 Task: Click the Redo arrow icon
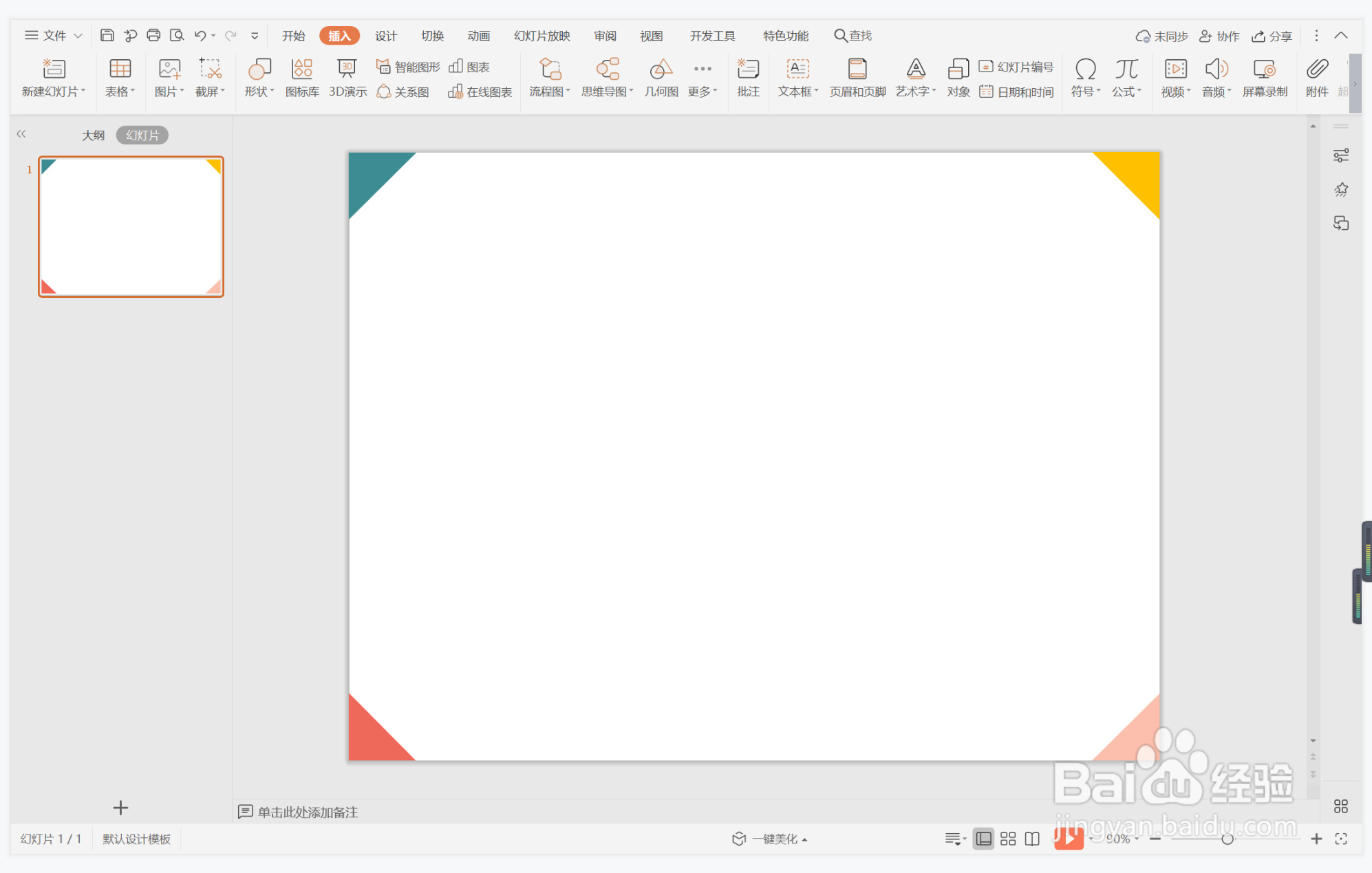pyautogui.click(x=231, y=35)
